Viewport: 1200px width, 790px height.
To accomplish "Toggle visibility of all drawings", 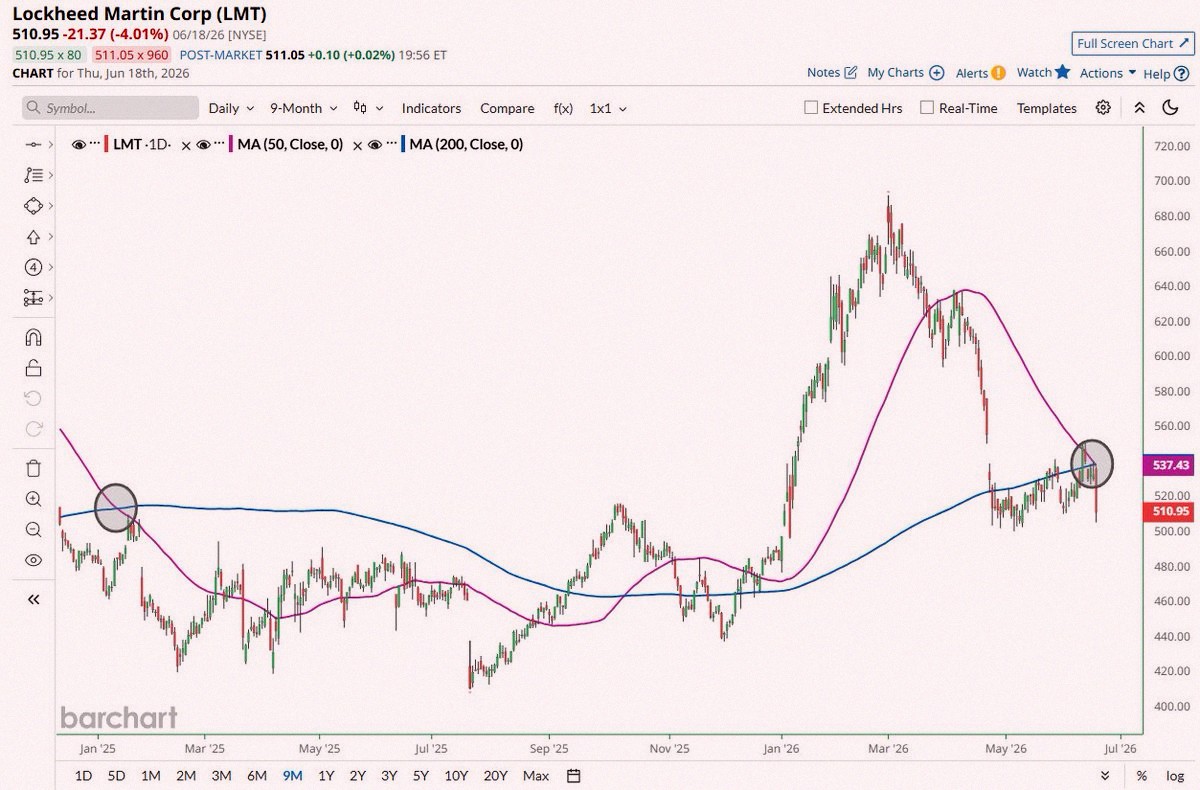I will tap(32, 560).
